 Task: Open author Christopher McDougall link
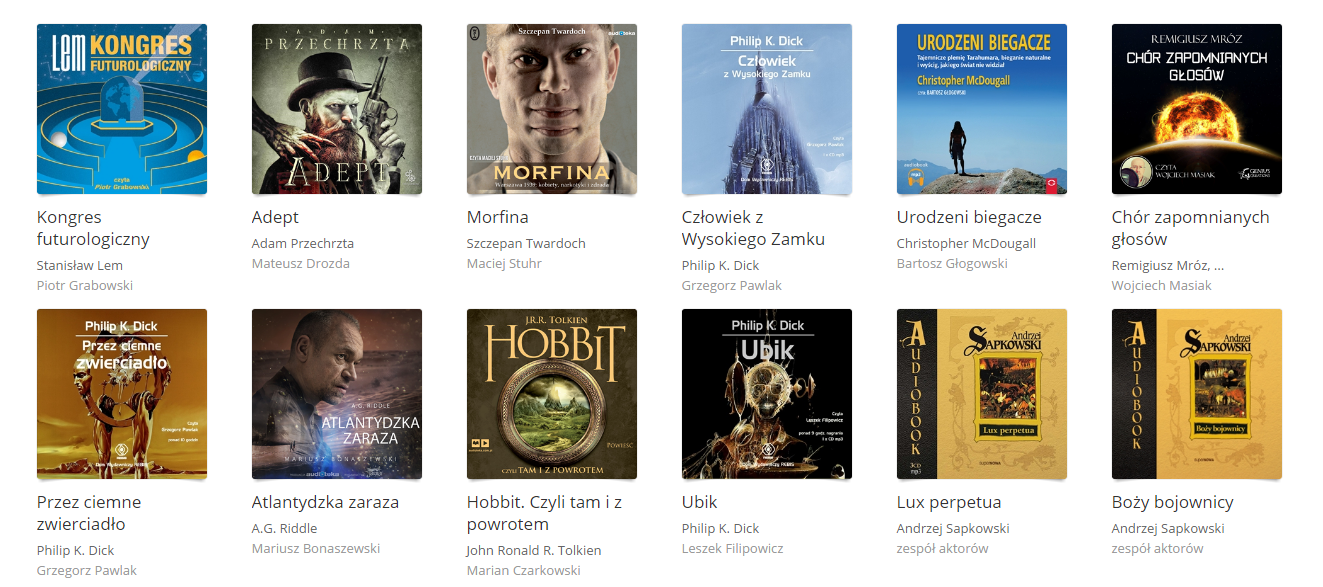966,243
